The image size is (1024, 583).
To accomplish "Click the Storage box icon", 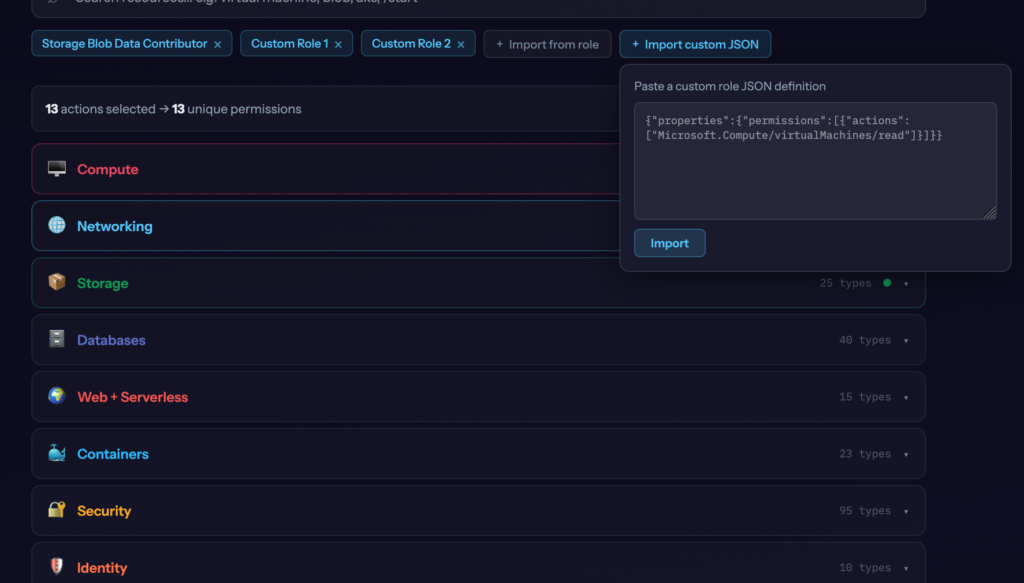I will click(x=57, y=283).
